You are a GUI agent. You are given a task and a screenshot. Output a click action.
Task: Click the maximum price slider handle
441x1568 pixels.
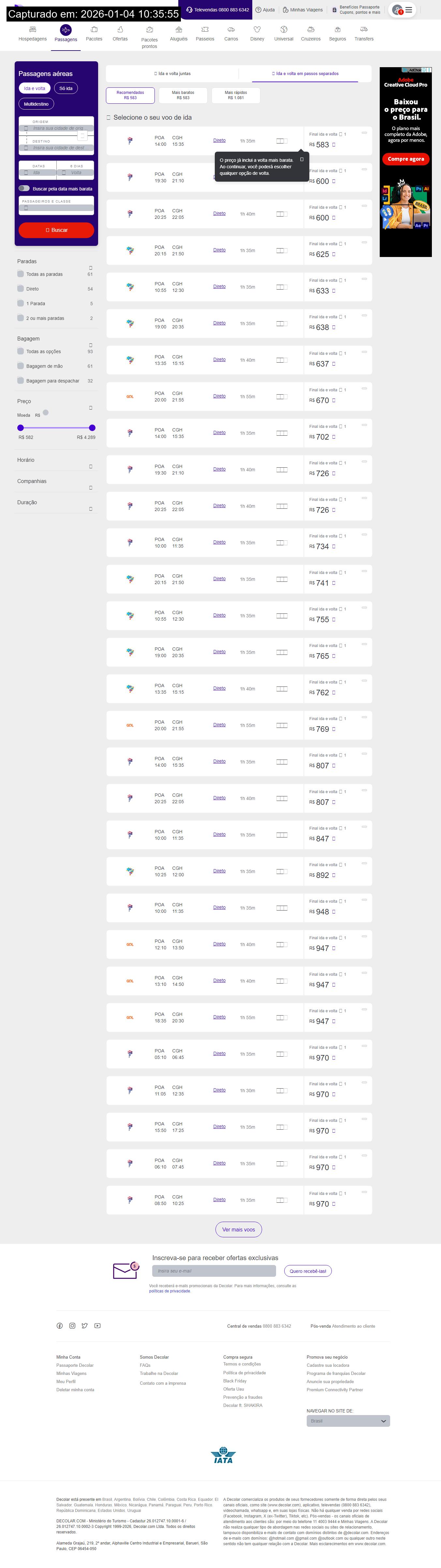click(x=93, y=427)
